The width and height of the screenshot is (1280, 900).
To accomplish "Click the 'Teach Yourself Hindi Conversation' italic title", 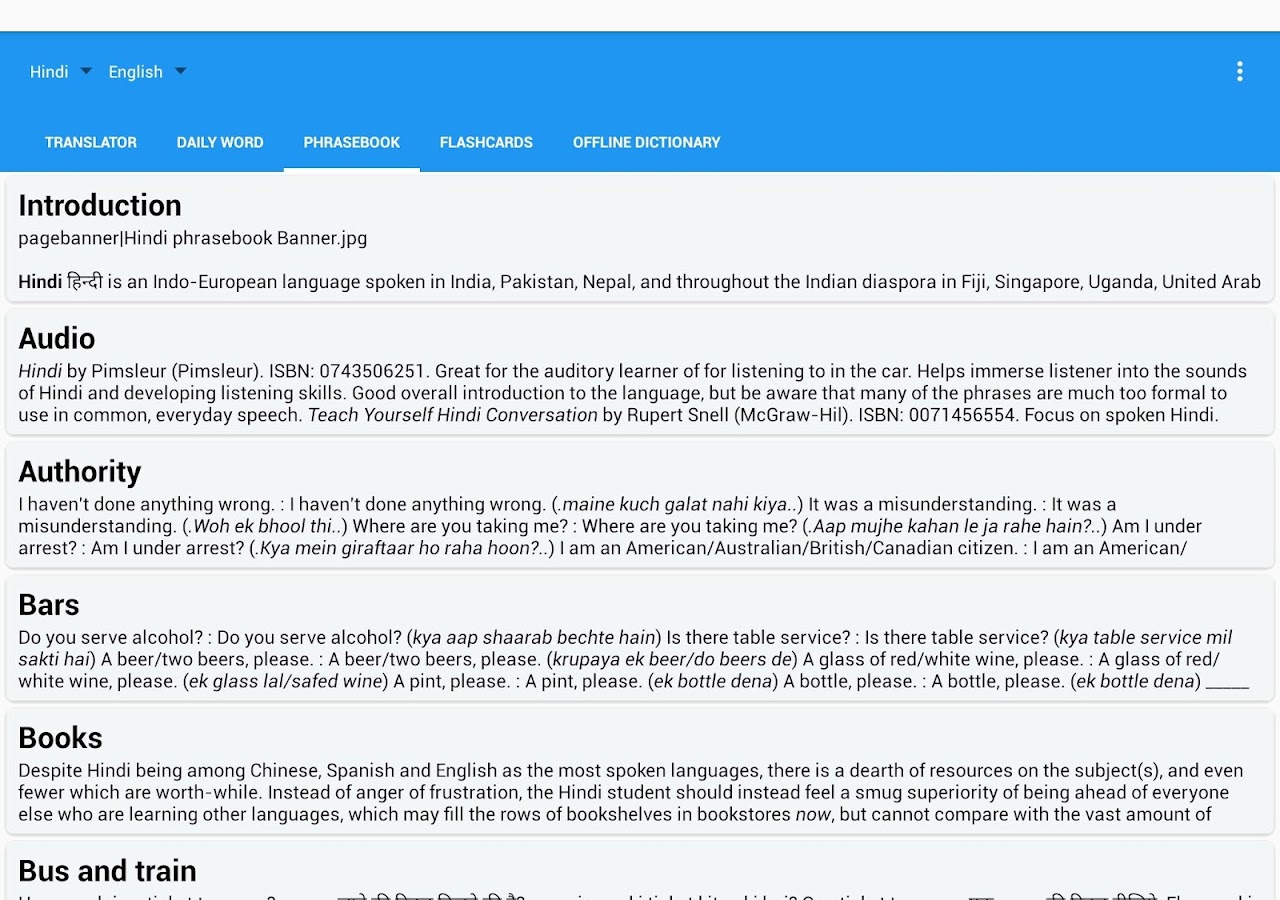I will point(453,415).
